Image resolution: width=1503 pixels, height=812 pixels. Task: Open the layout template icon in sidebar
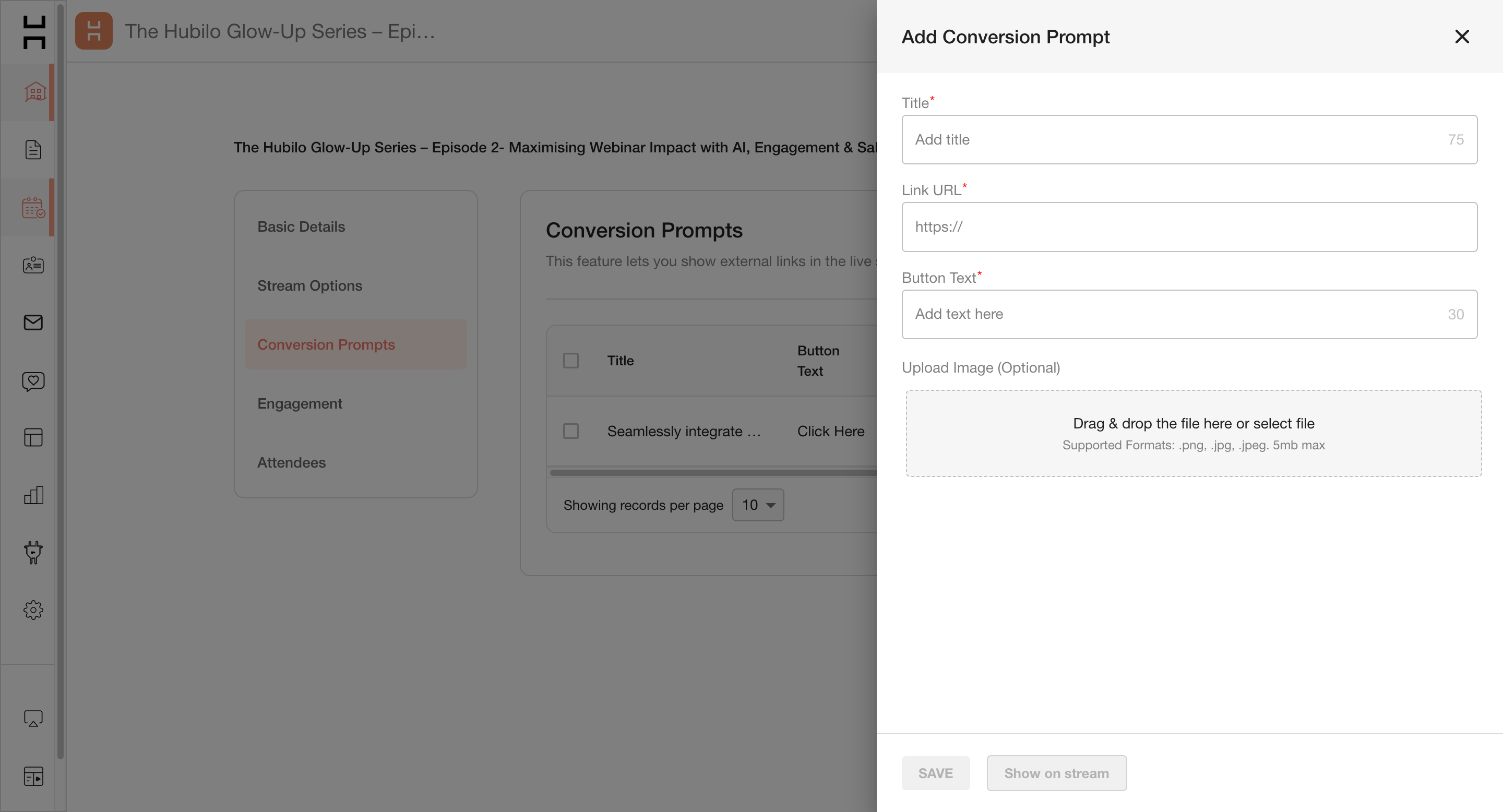(x=33, y=437)
